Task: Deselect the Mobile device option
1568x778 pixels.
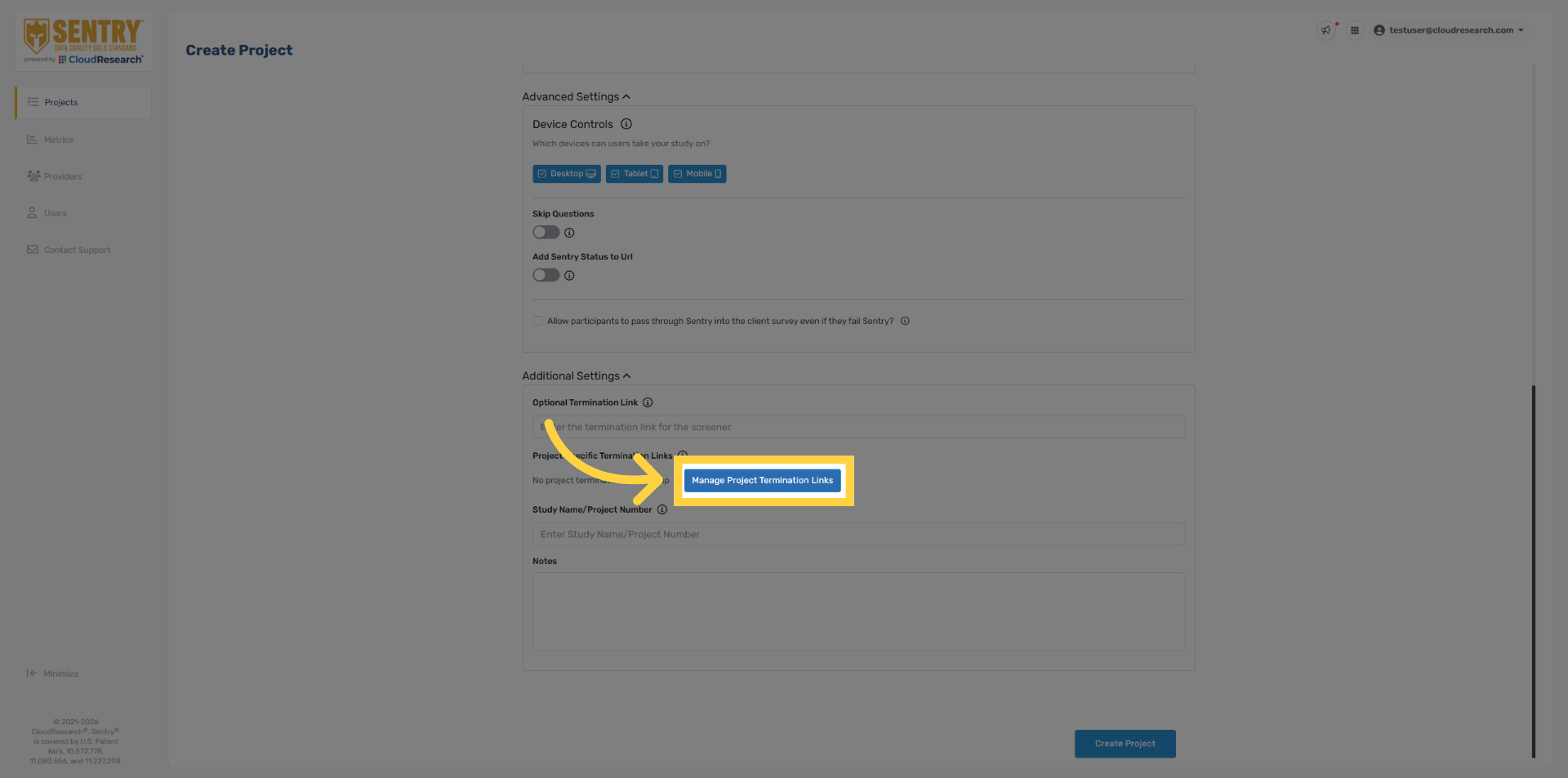Action: click(697, 173)
